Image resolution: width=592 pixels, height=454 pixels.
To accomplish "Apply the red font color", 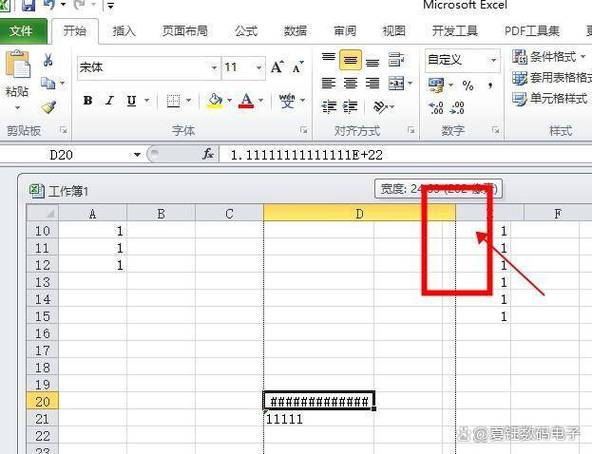I will [x=246, y=100].
